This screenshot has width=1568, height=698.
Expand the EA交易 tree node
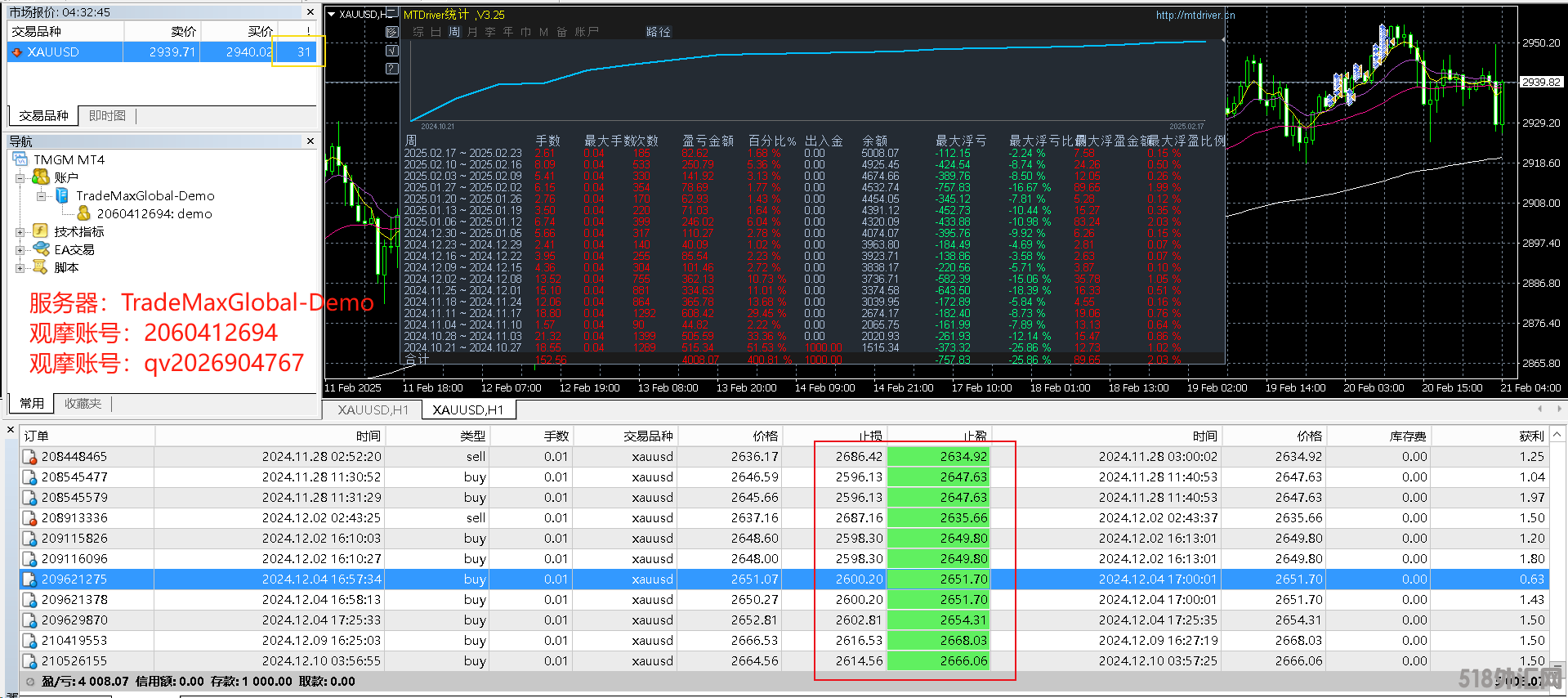(20, 250)
